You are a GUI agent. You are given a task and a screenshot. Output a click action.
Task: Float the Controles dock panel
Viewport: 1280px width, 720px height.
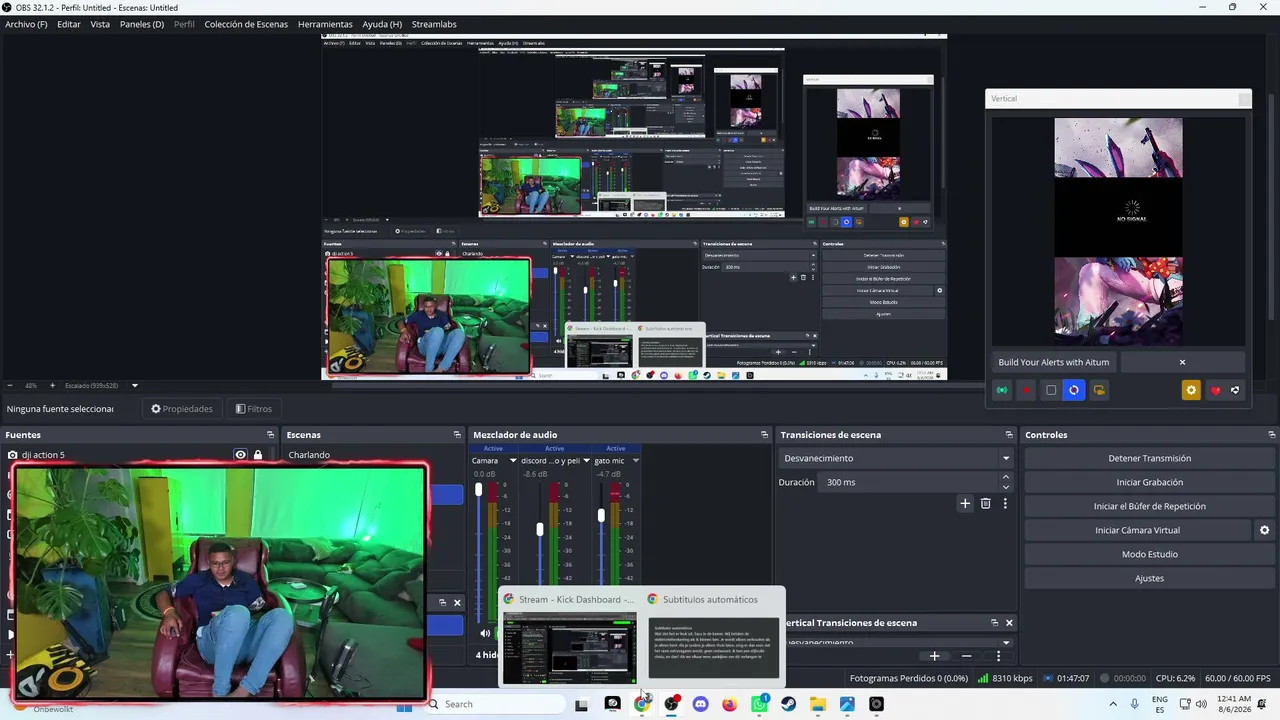click(1271, 435)
